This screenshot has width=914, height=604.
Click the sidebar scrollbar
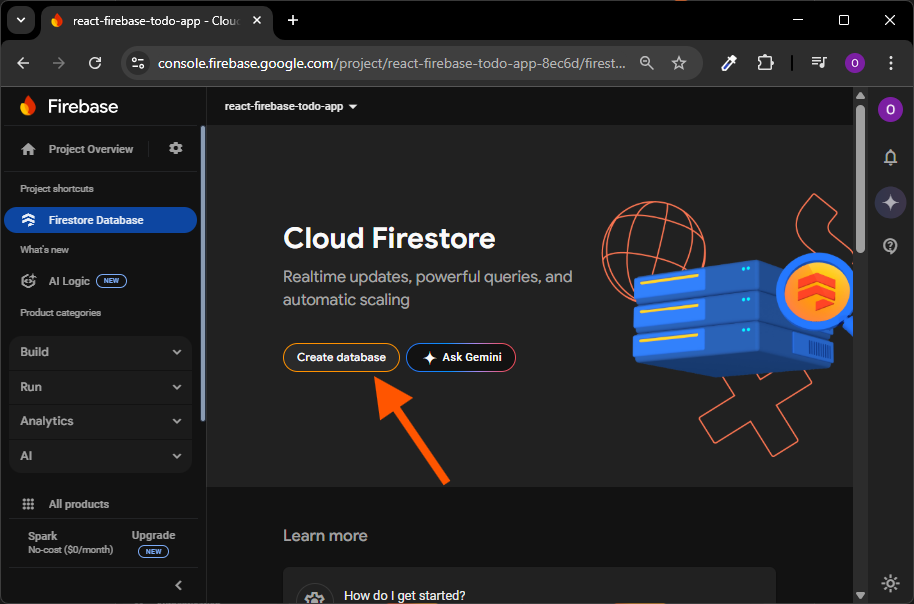pyautogui.click(x=203, y=273)
